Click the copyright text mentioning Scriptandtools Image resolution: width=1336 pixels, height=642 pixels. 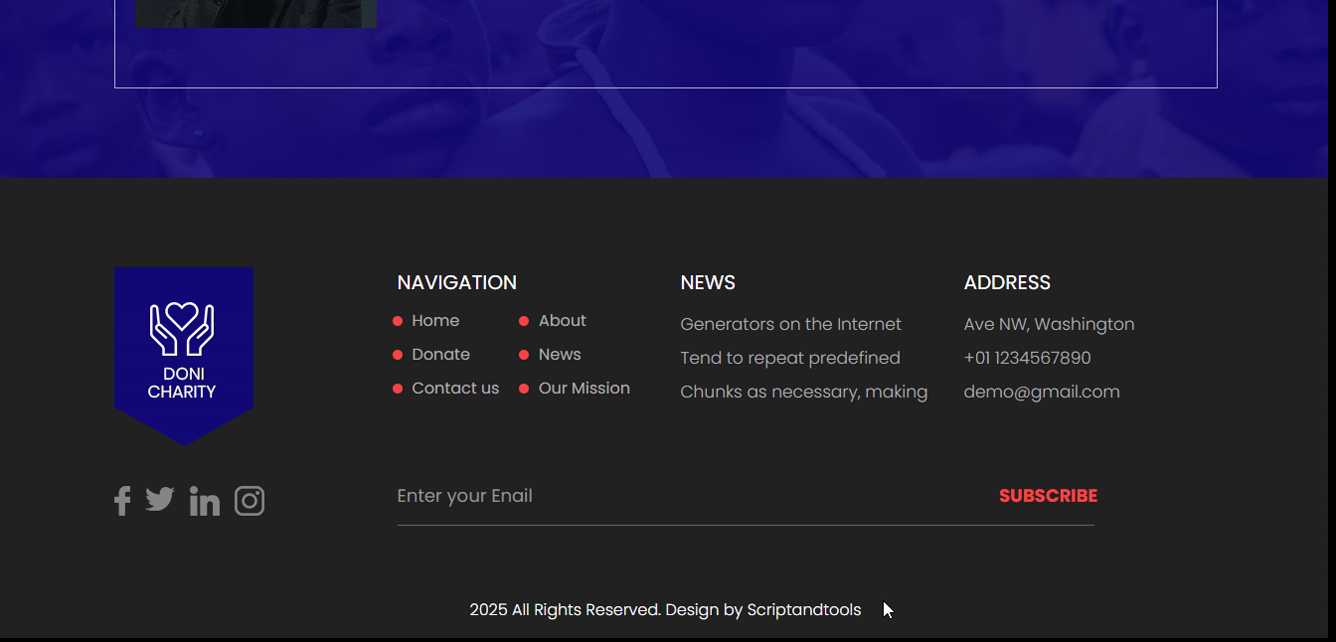coord(665,610)
